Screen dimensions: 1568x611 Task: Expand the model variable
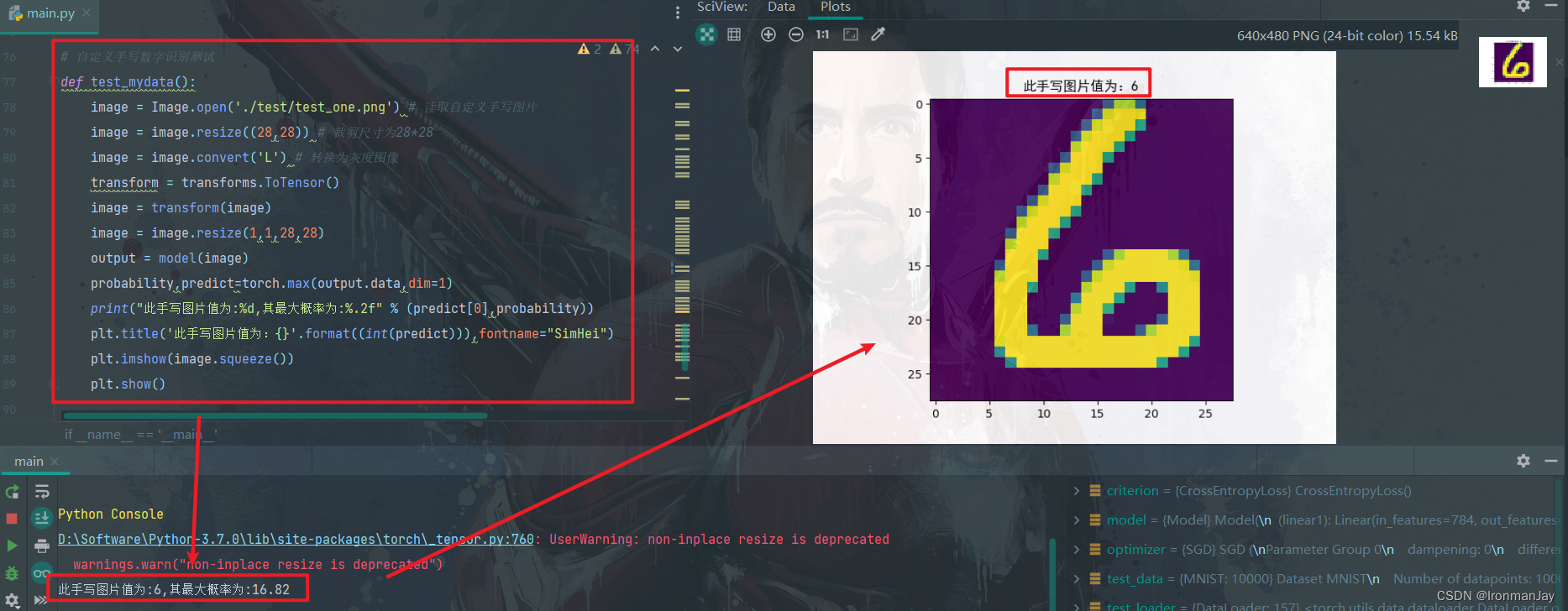click(x=1077, y=520)
